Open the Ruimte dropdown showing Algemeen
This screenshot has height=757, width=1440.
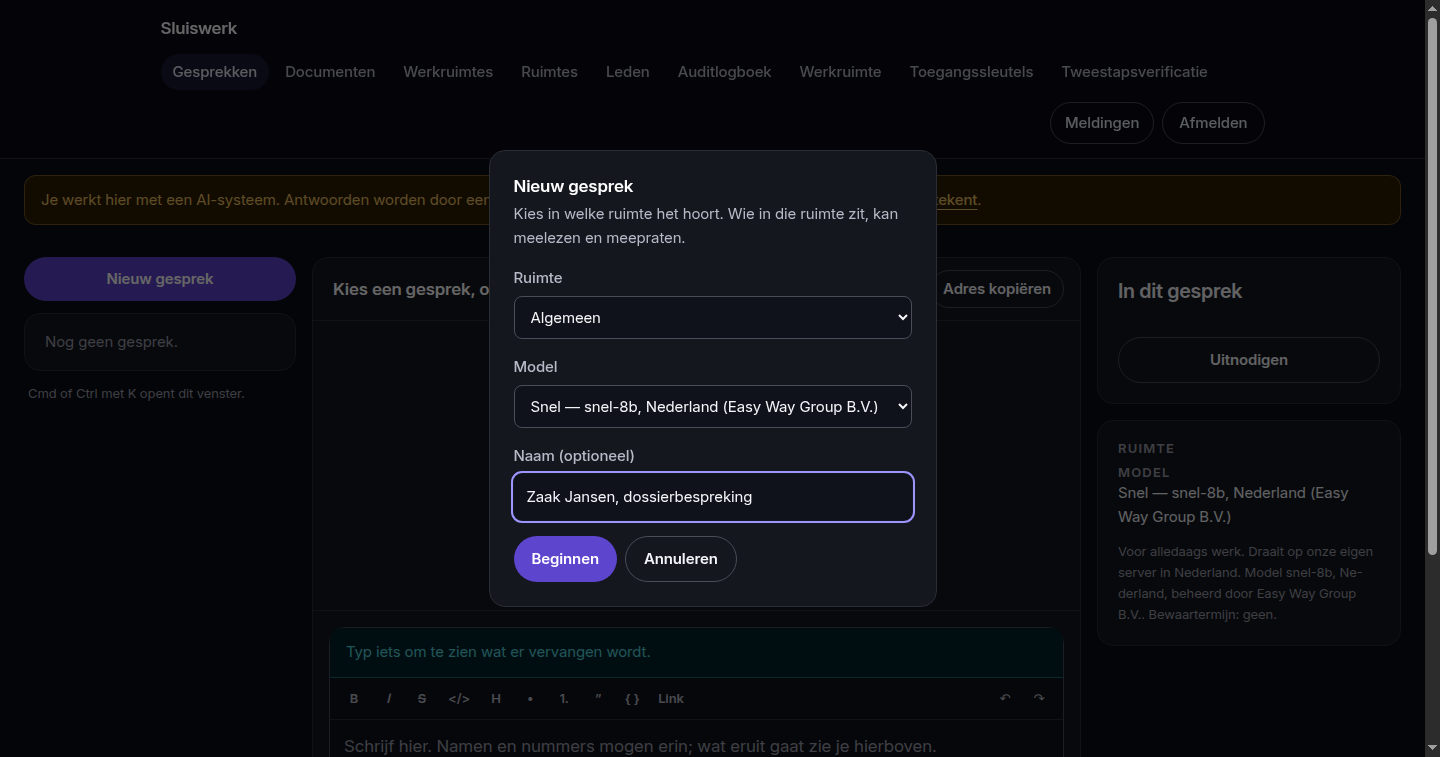(x=713, y=318)
